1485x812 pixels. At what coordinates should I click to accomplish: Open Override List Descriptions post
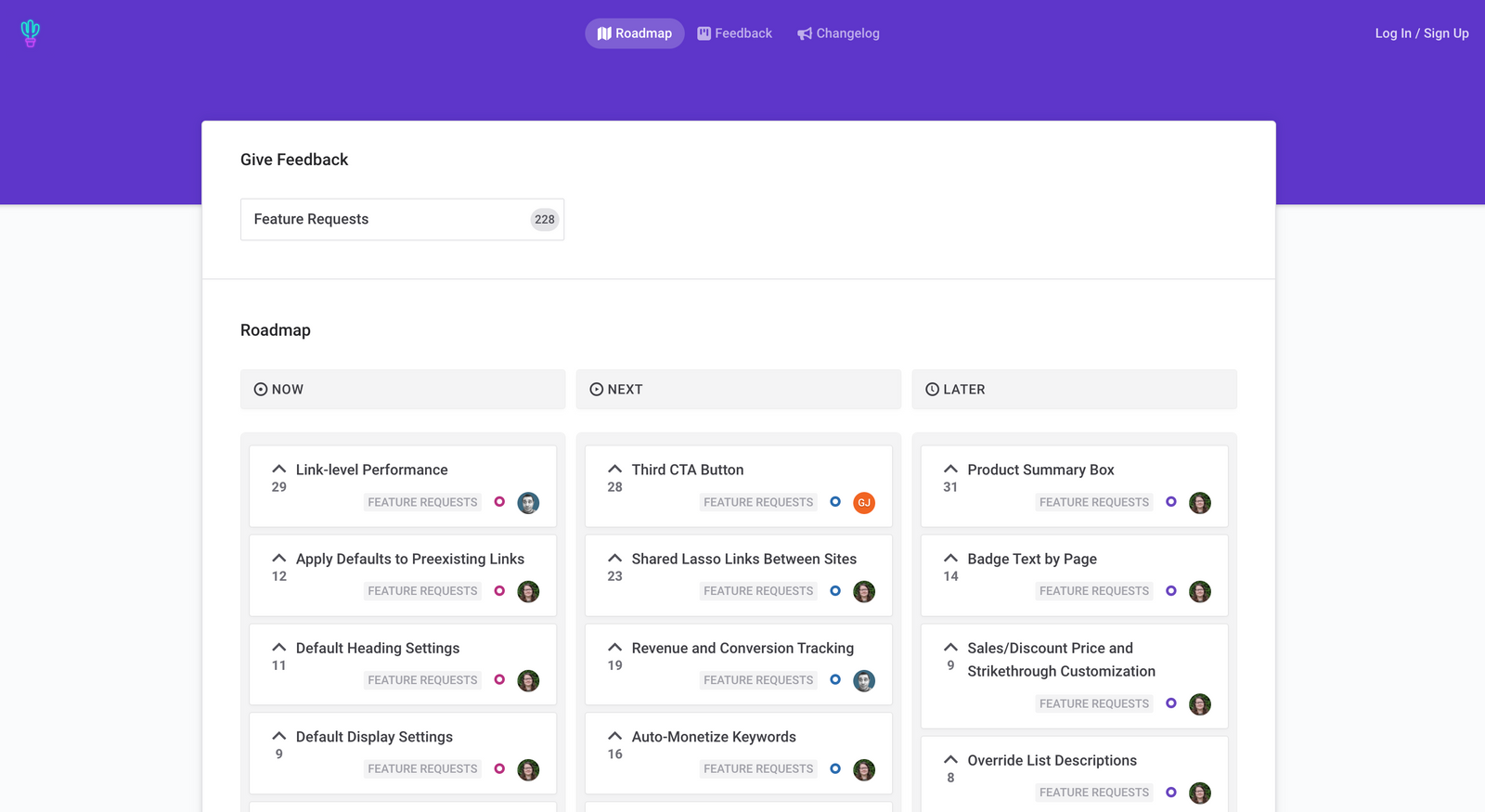pyautogui.click(x=1052, y=760)
